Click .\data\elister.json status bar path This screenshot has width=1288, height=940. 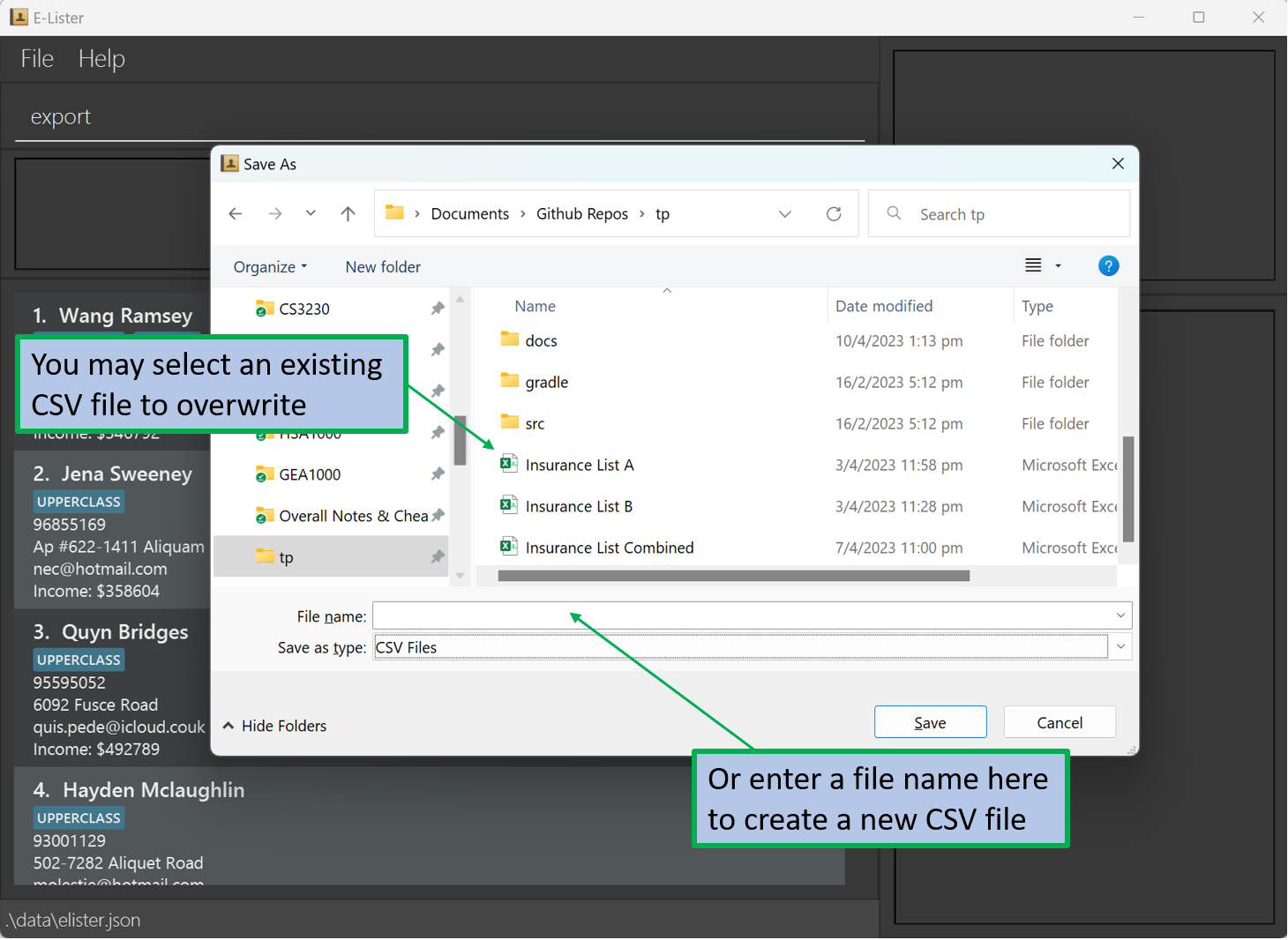coord(72,920)
